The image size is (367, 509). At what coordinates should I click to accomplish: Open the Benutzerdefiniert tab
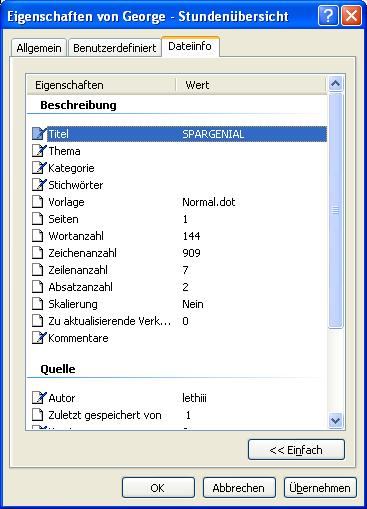[x=115, y=48]
